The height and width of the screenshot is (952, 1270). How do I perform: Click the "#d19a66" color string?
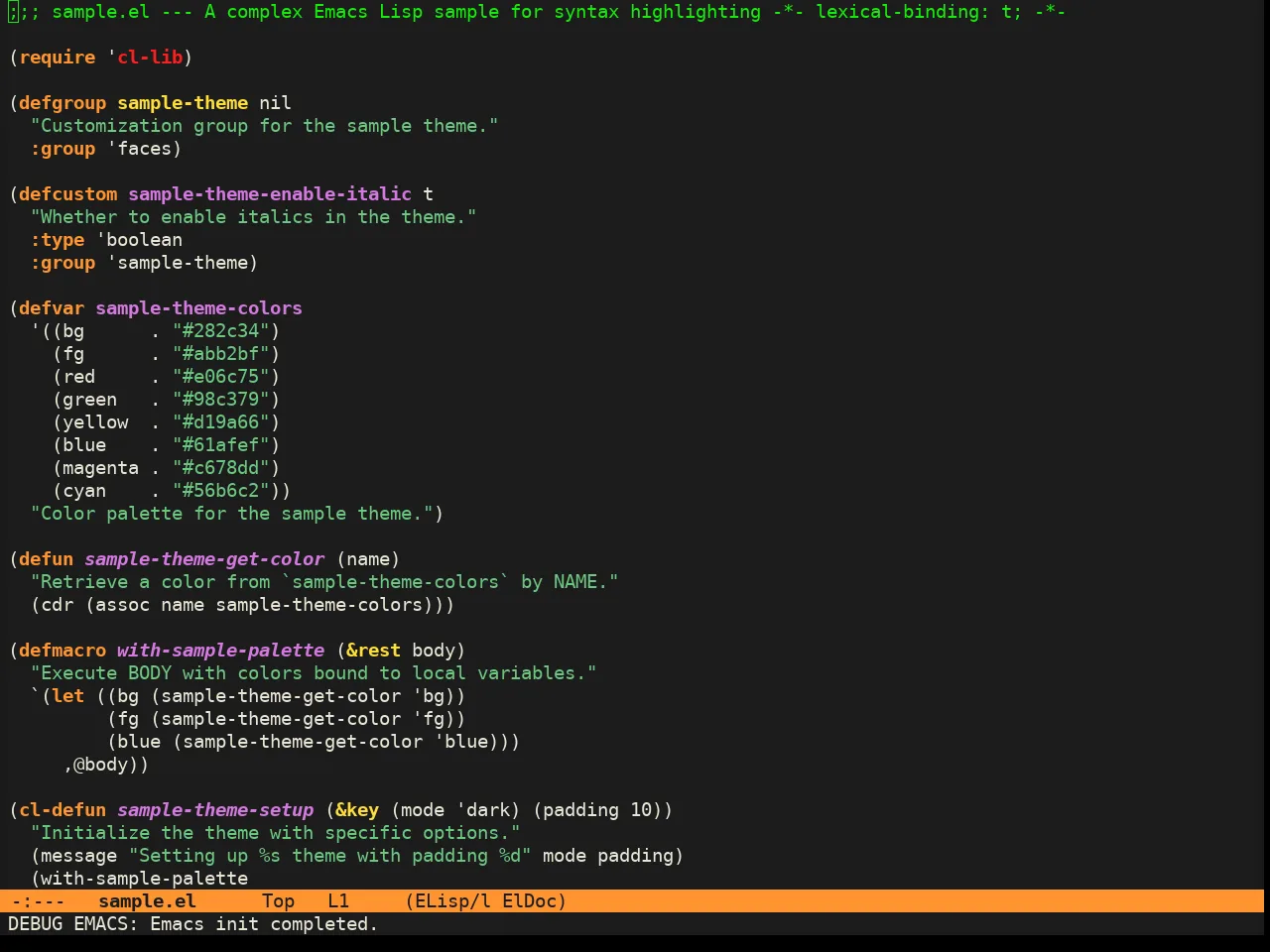coord(220,422)
